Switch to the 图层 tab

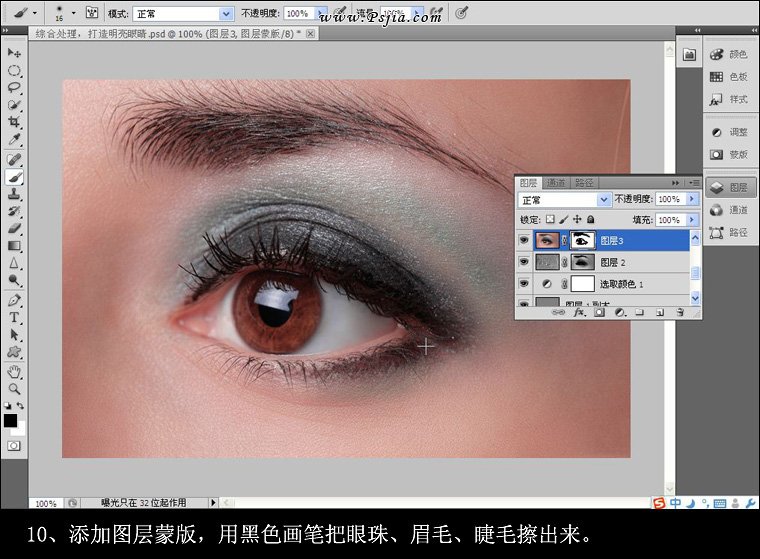click(528, 183)
